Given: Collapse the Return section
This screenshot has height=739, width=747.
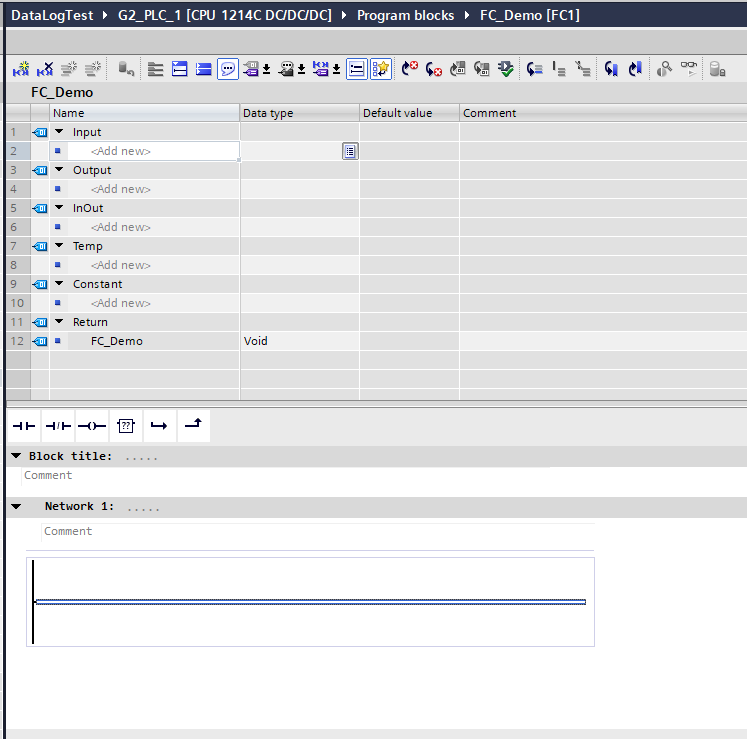Looking at the screenshot, I should 59,322.
